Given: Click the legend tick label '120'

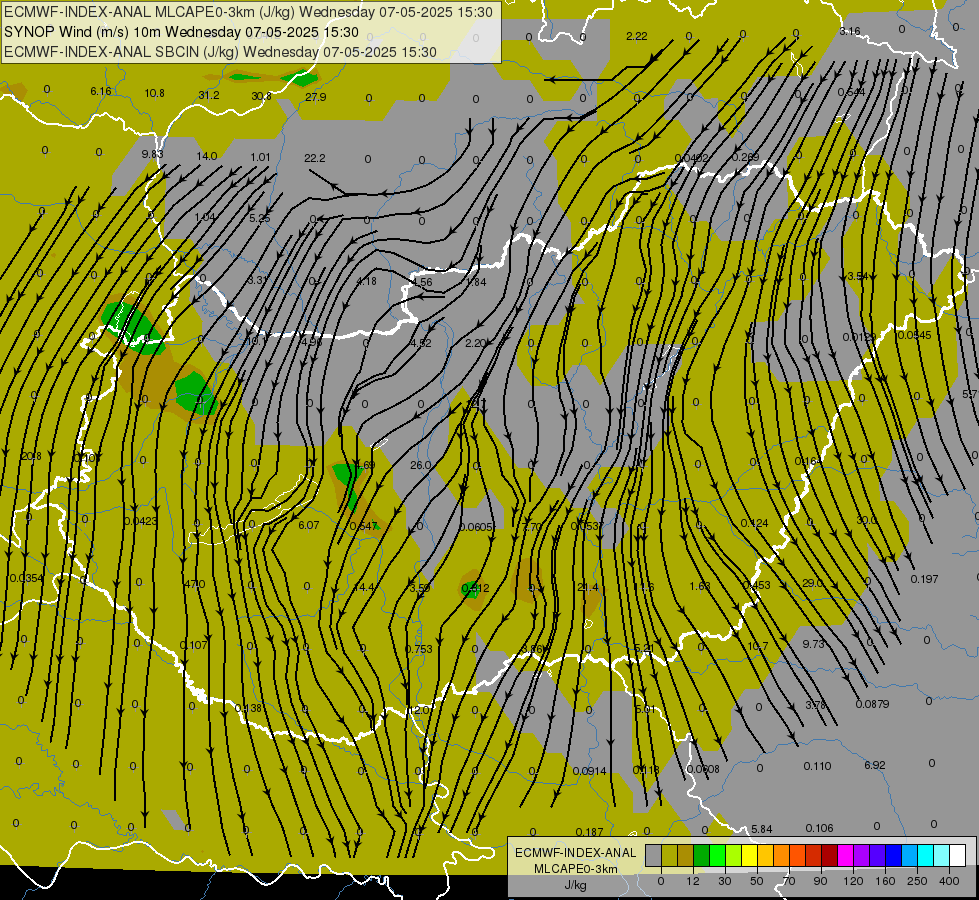Looking at the screenshot, I should point(852,881).
